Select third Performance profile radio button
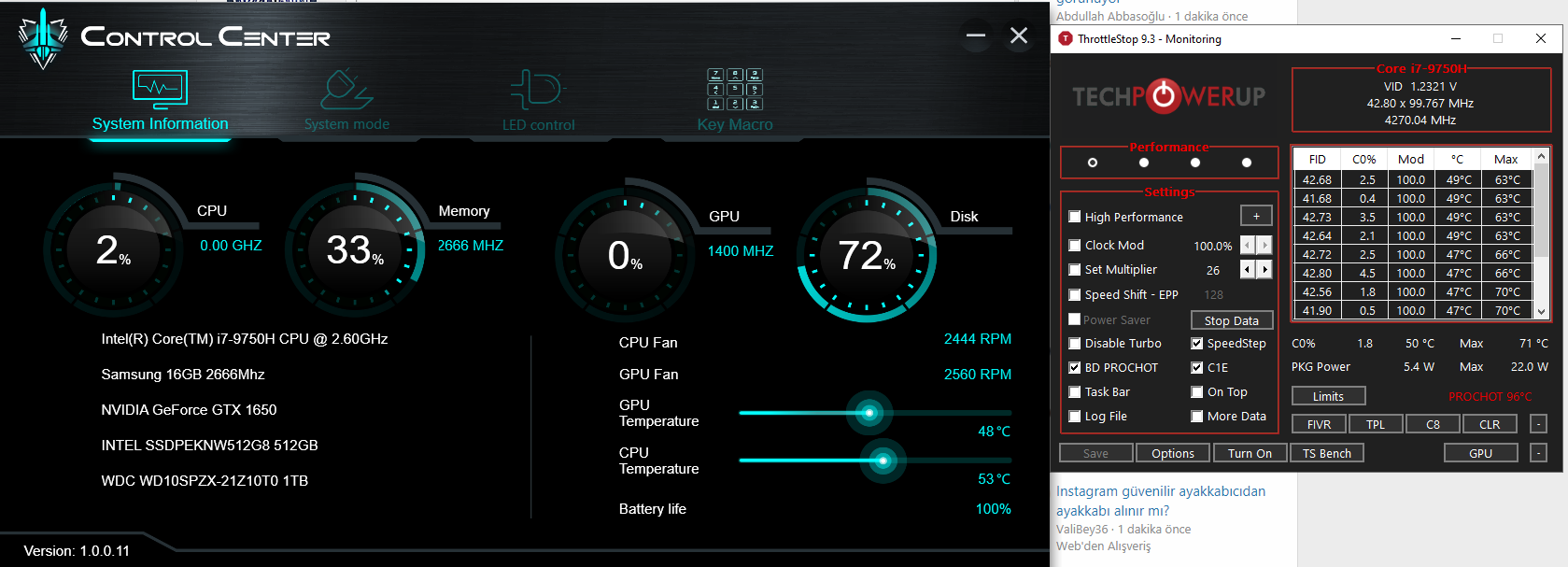Viewport: 1568px width, 567px height. tap(1195, 163)
